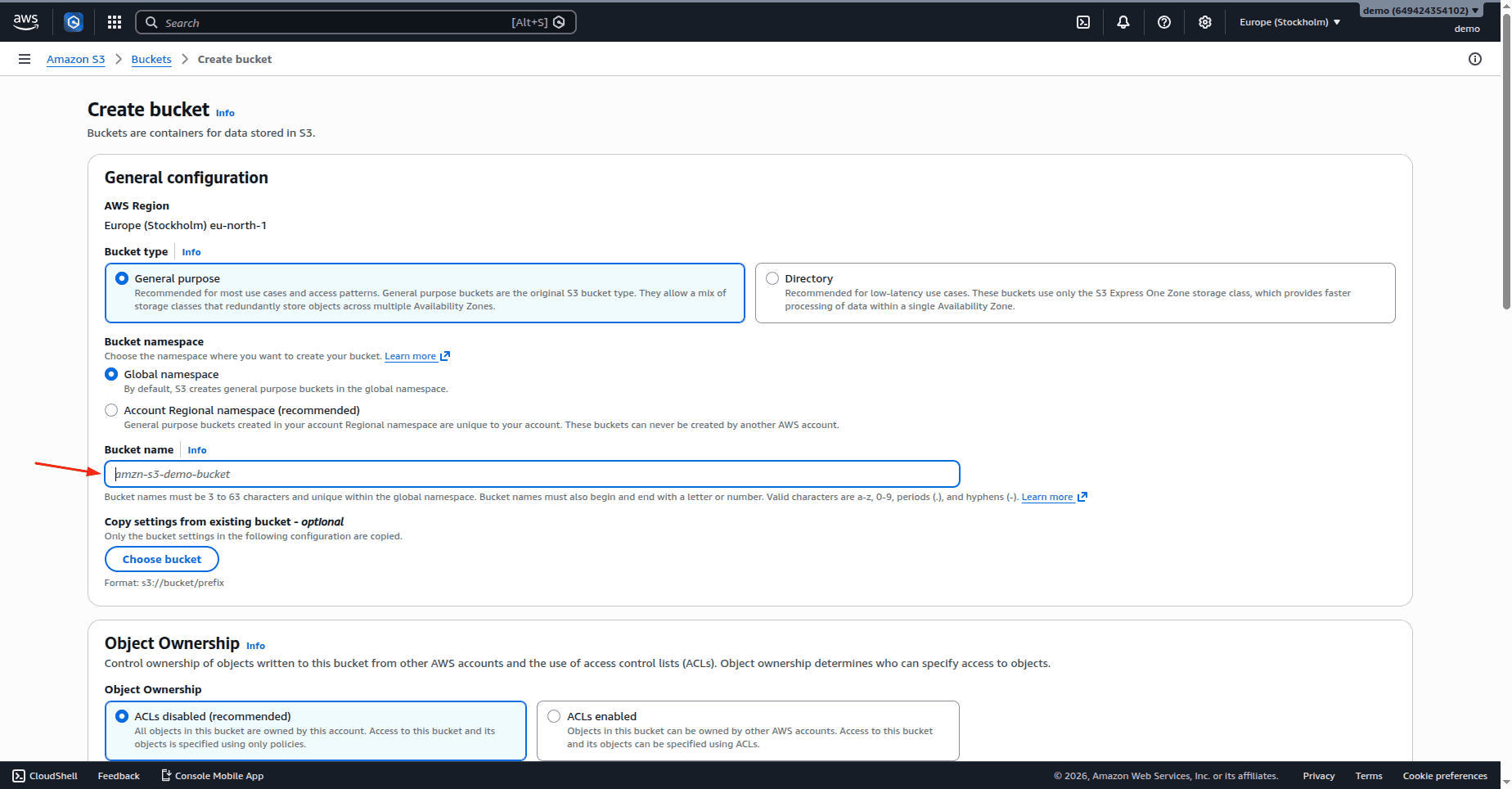Open settings gear in top bar
This screenshot has height=789, width=1512.
coord(1205,22)
